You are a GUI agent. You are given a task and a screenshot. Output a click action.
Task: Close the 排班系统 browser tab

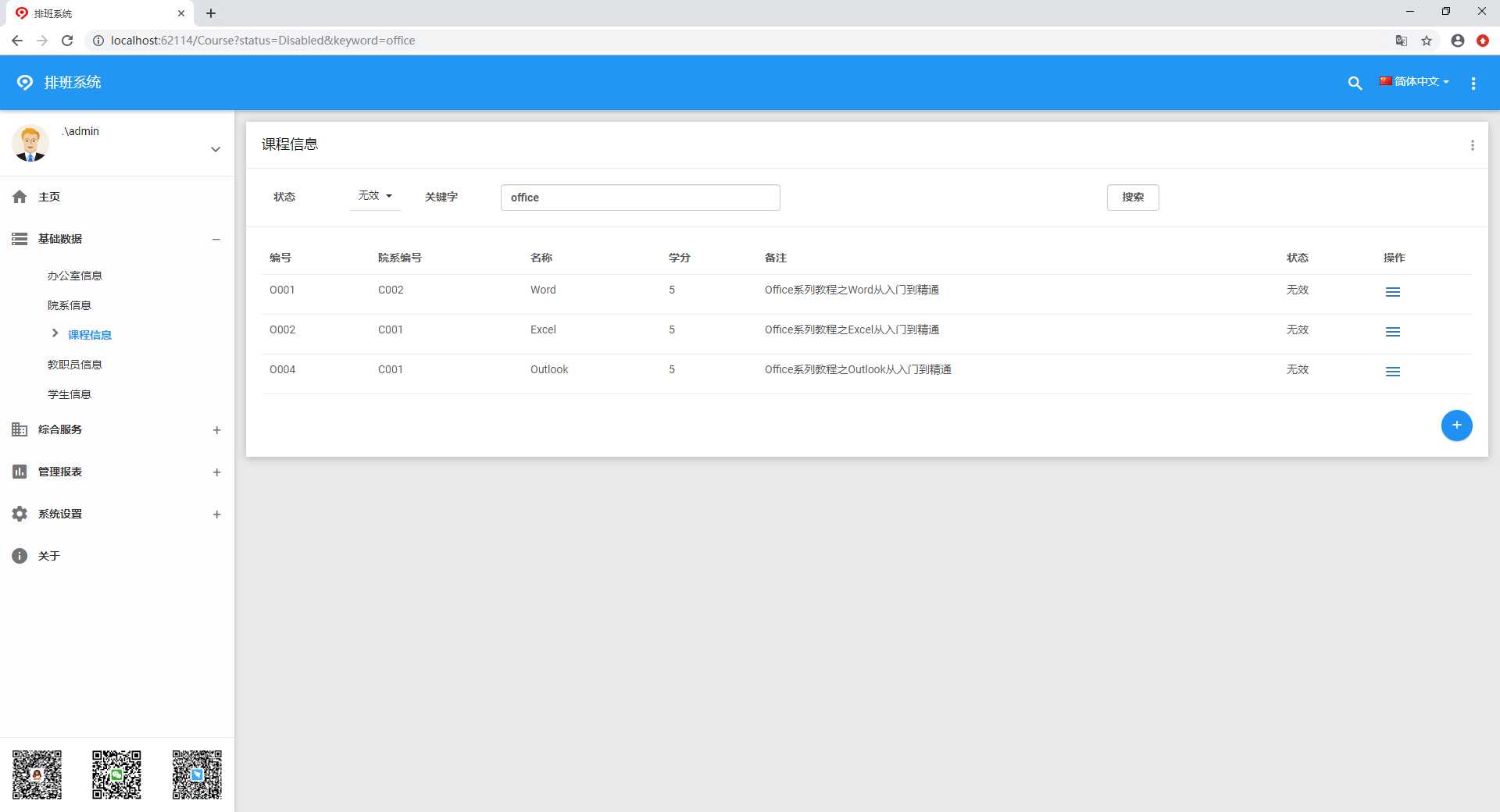(181, 13)
